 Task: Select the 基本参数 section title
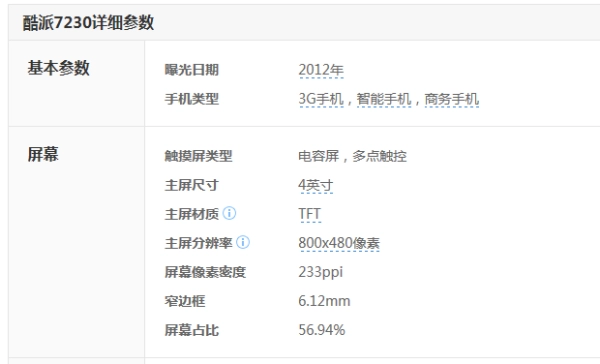click(59, 68)
